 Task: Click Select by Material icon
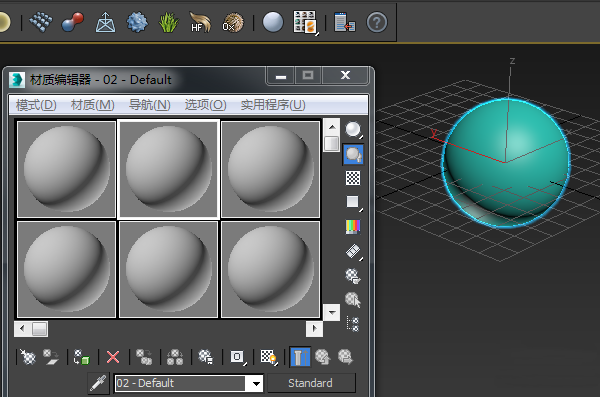pyautogui.click(x=353, y=300)
